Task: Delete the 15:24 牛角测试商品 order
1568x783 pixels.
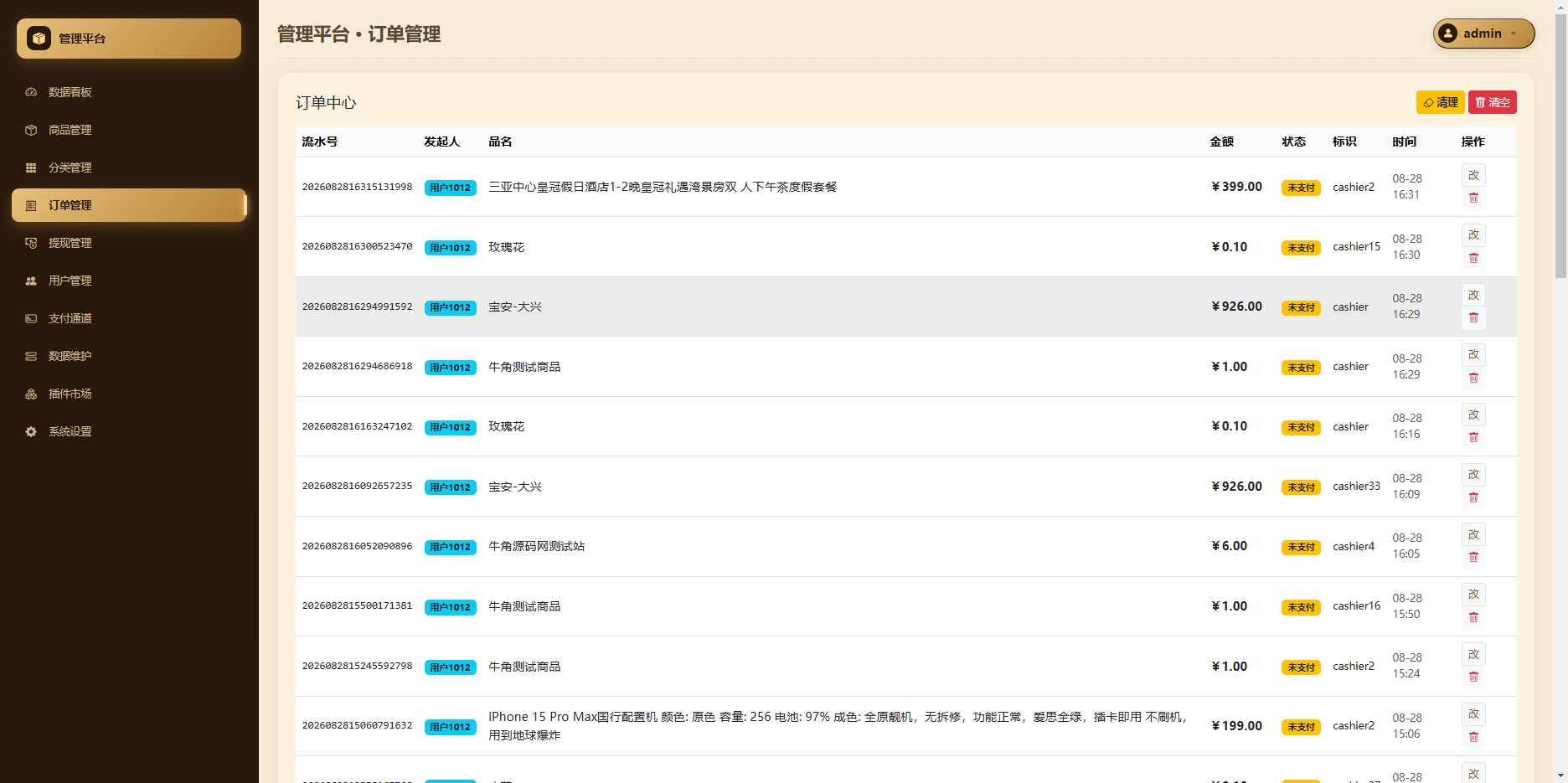Action: pos(1473,677)
